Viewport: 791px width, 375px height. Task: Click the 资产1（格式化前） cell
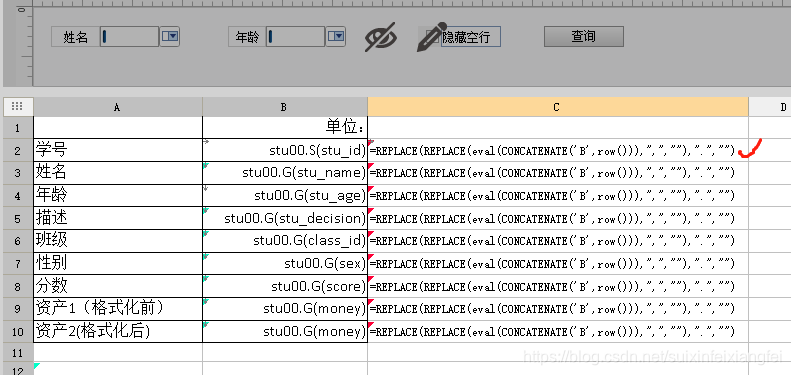118,309
